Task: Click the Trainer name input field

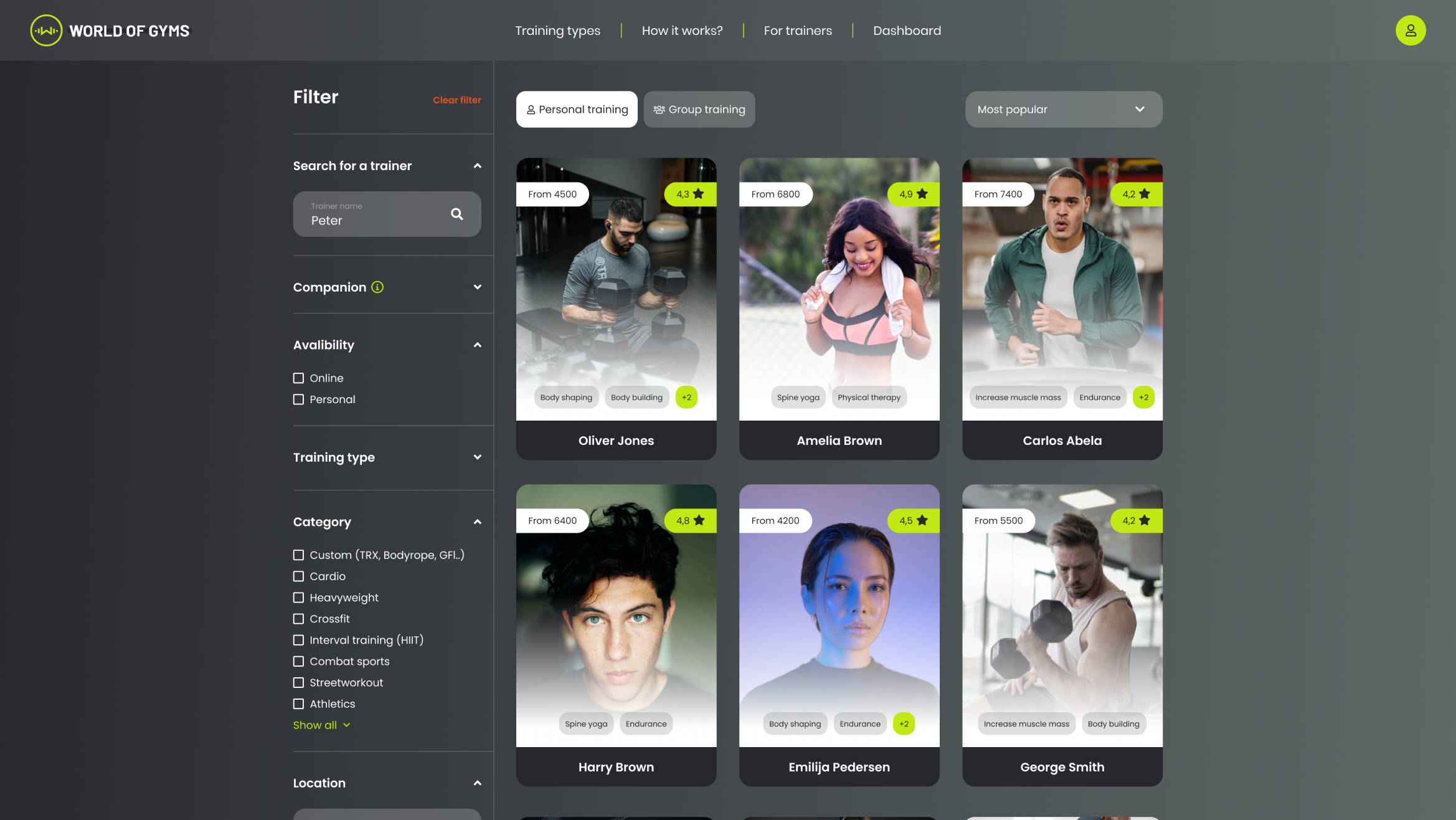Action: pos(374,214)
